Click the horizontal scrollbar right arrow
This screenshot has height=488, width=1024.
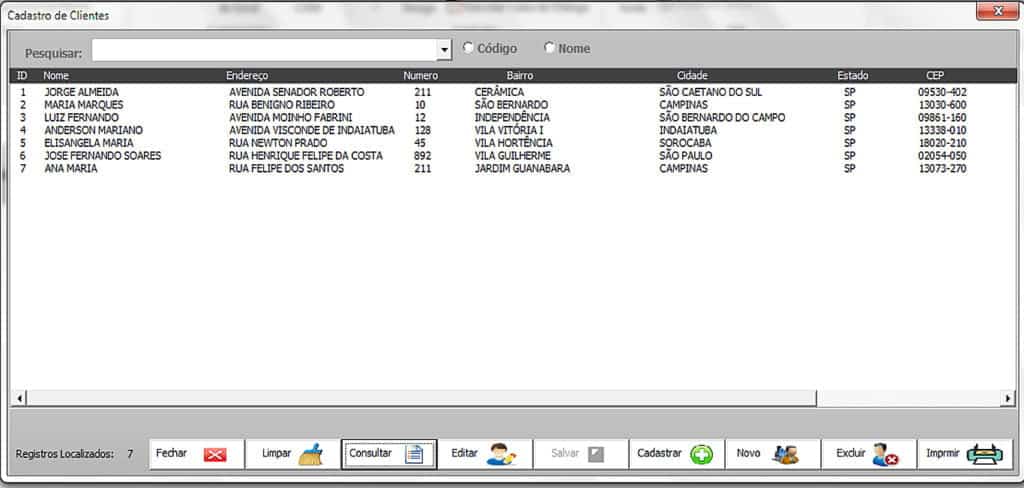coord(1008,398)
